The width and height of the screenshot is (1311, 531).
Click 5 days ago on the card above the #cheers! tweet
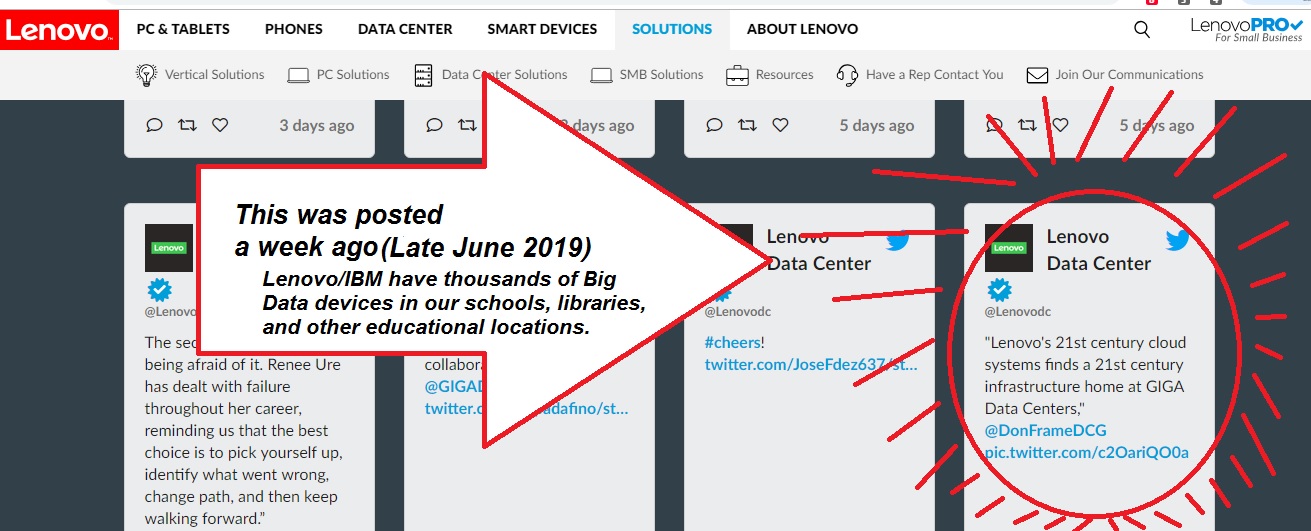(877, 125)
